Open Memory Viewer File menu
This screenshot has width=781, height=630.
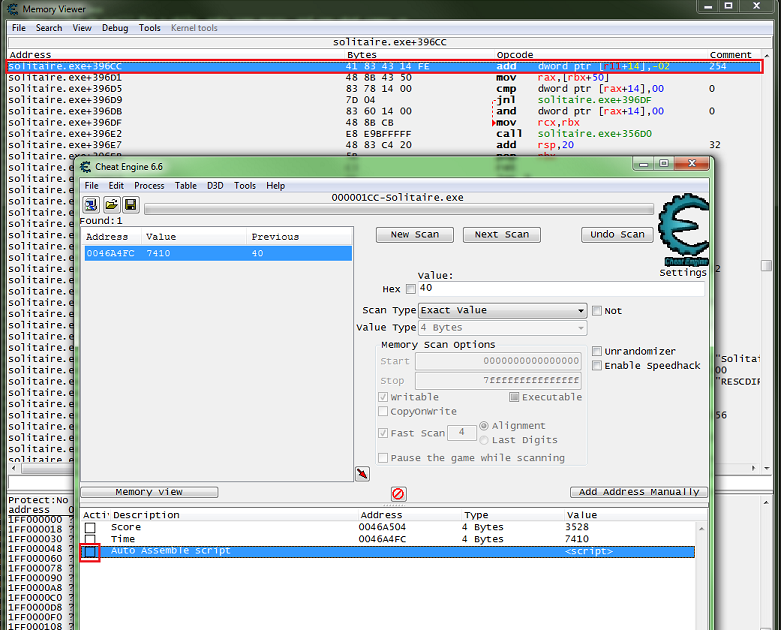[x=19, y=28]
